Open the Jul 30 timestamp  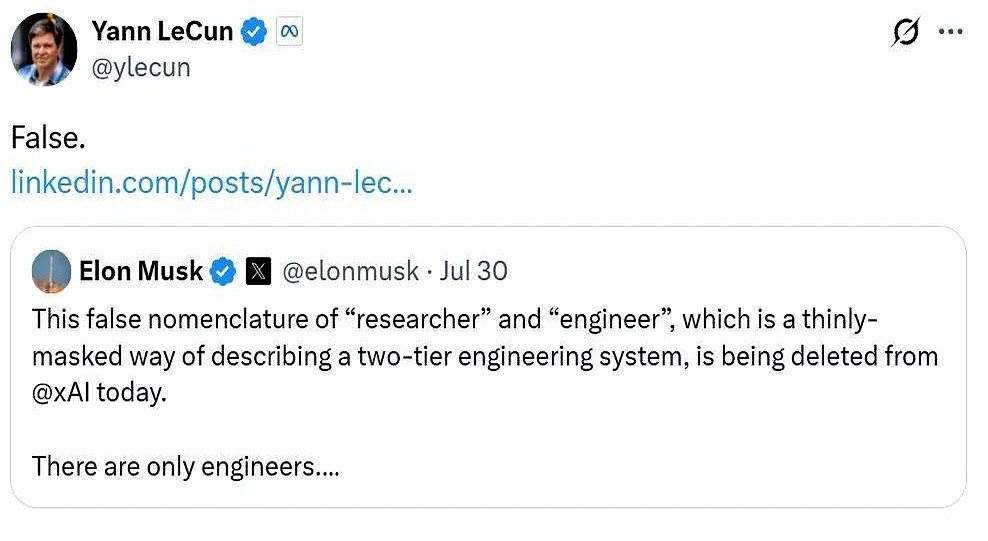pos(473,271)
